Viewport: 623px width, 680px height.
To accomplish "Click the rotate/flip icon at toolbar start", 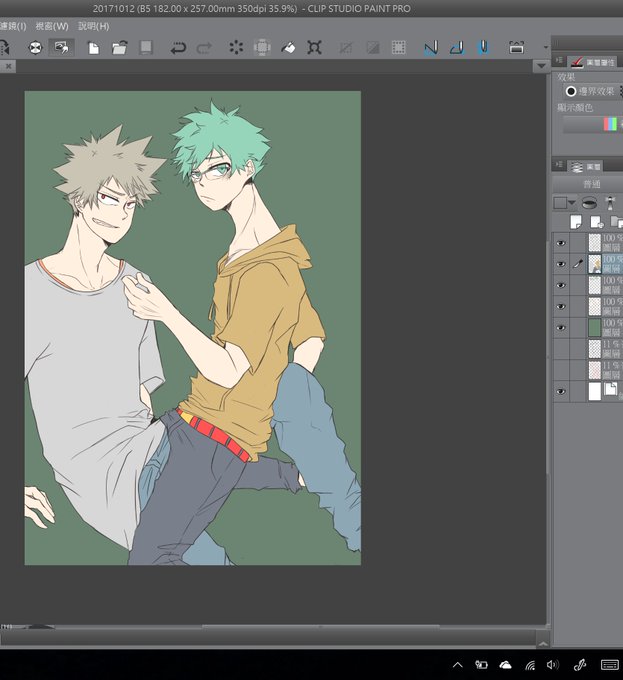I will pos(4,47).
